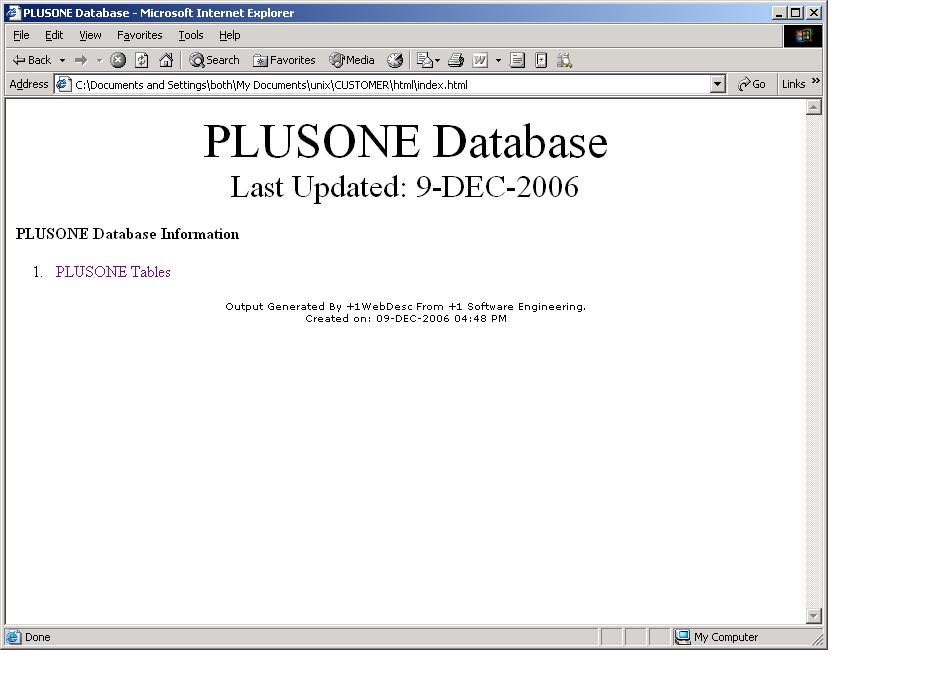Click the page icon in address bar
The width and height of the screenshot is (933, 690).
pos(63,84)
